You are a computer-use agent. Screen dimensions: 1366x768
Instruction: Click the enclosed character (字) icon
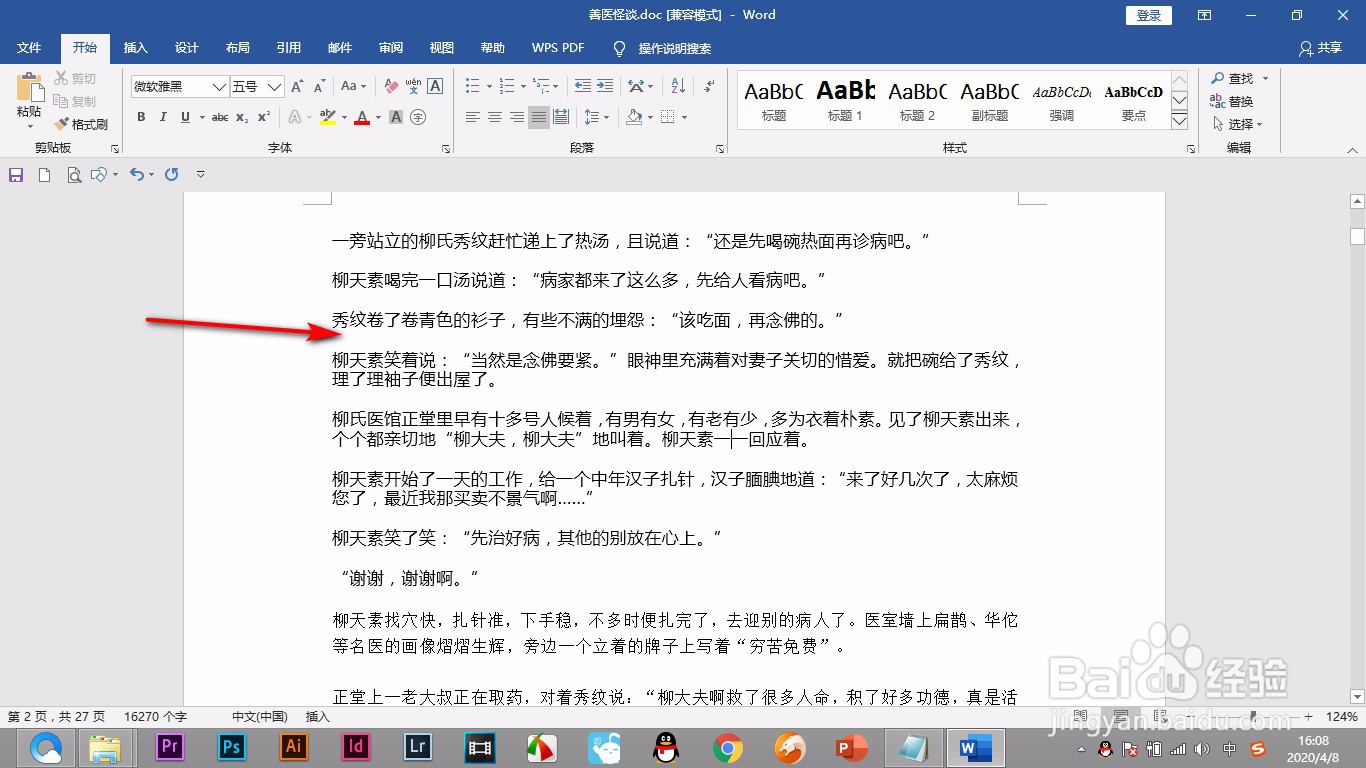[x=418, y=117]
